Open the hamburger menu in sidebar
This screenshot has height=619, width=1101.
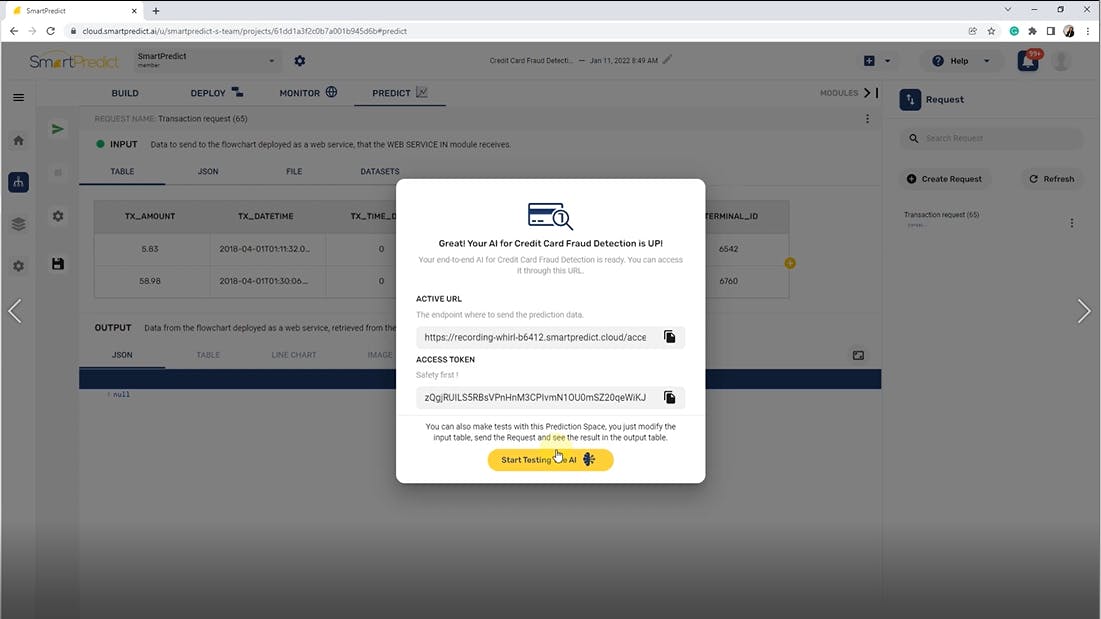[19, 98]
